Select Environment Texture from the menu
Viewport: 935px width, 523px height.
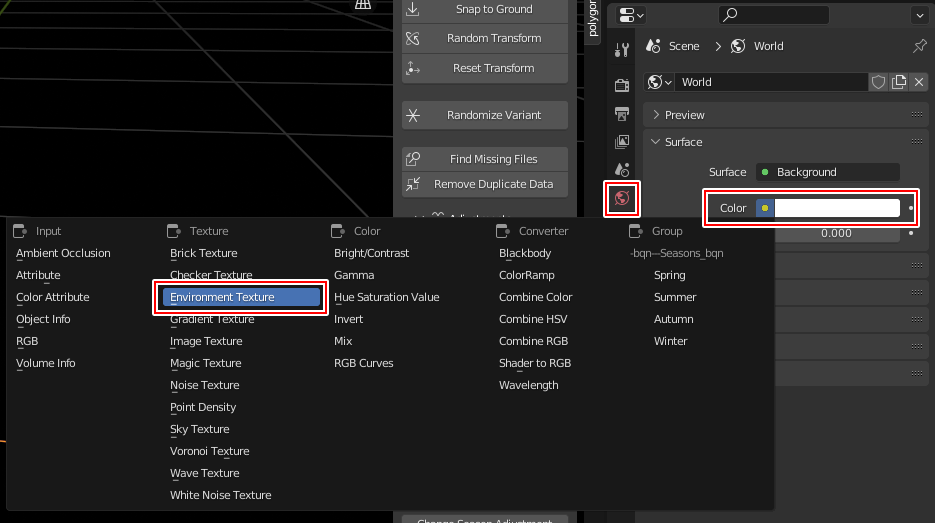(240, 297)
